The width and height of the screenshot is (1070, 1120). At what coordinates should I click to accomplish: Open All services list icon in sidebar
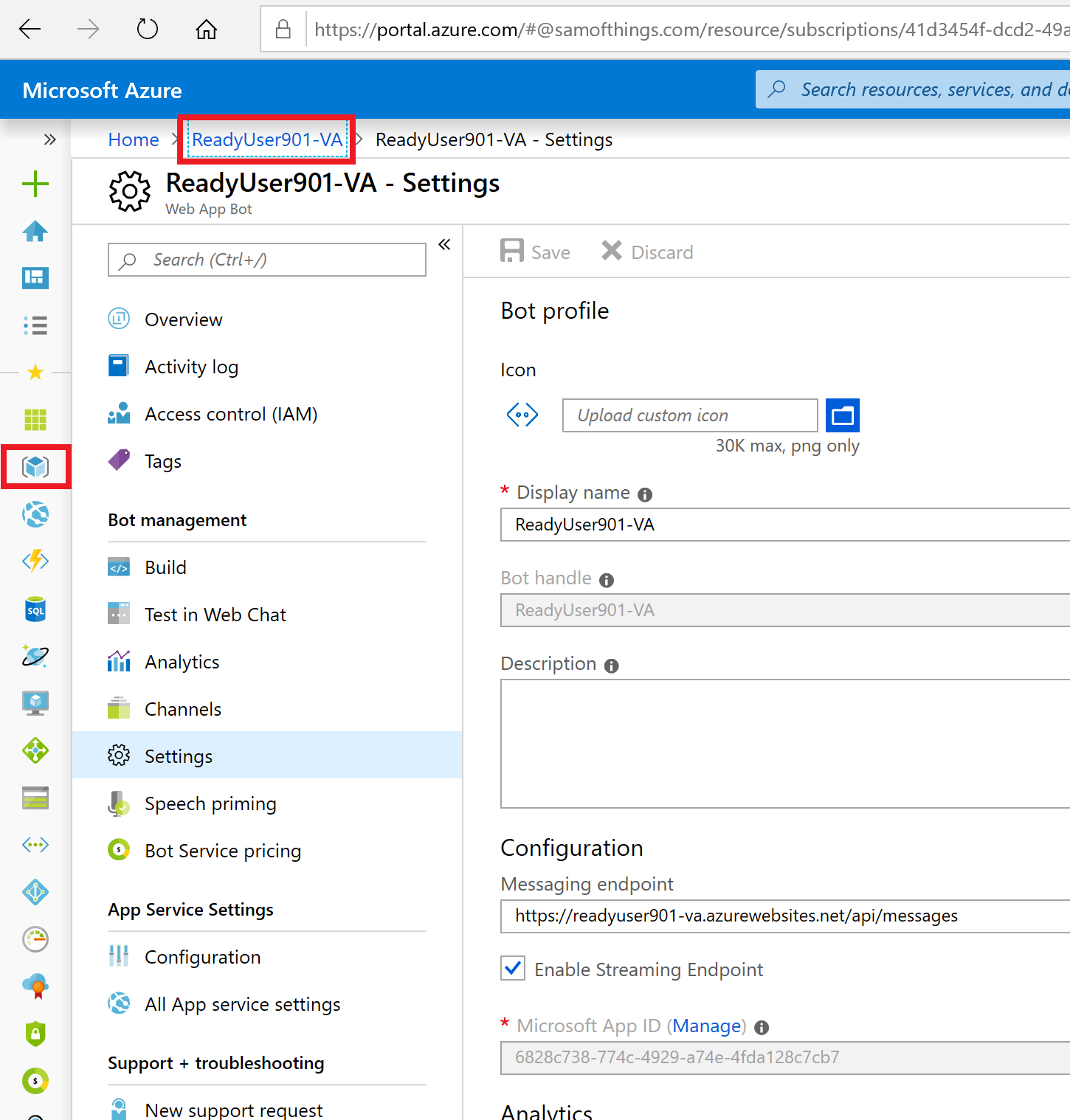tap(35, 325)
